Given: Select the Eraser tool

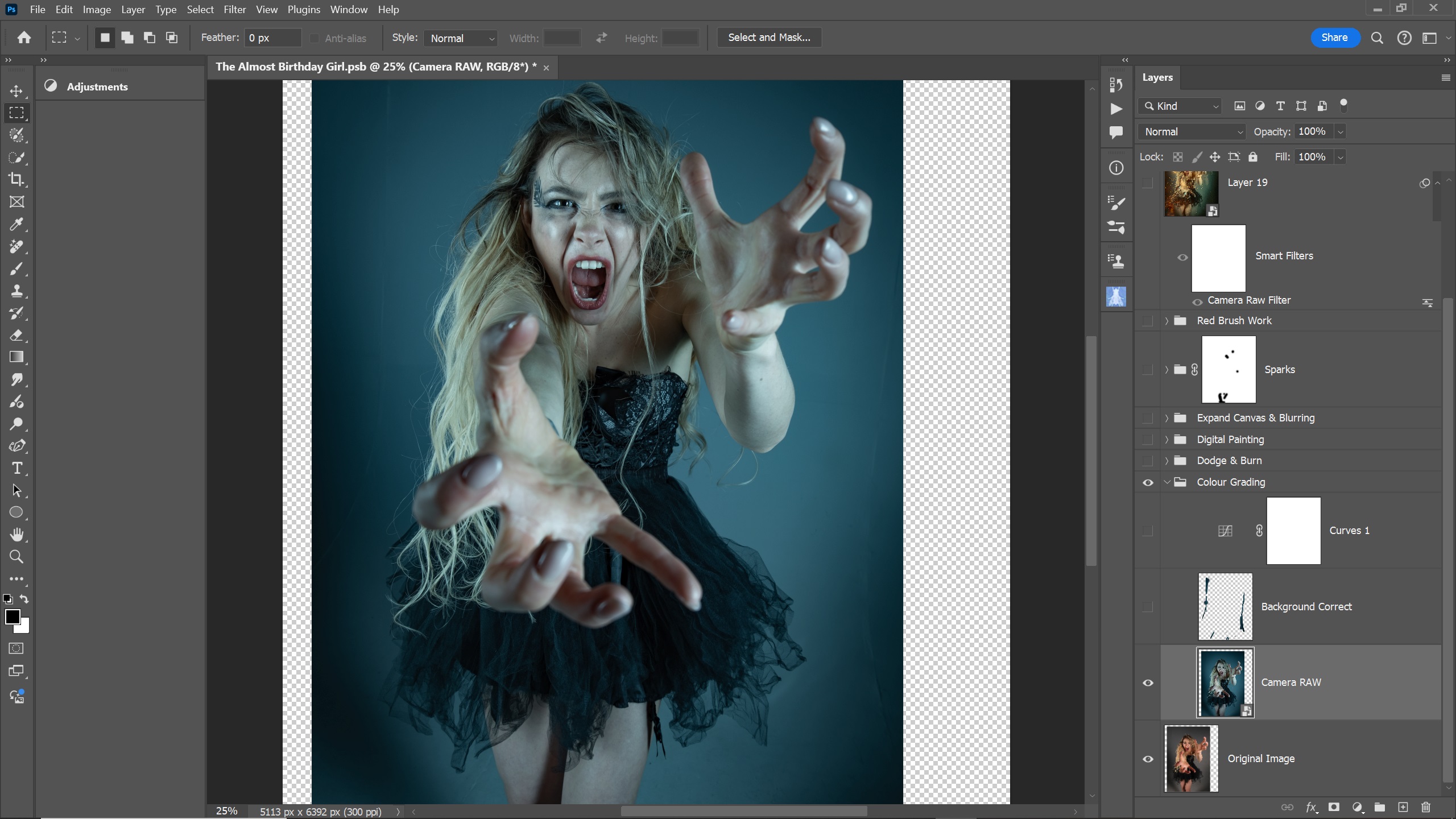Looking at the screenshot, I should click(x=16, y=335).
